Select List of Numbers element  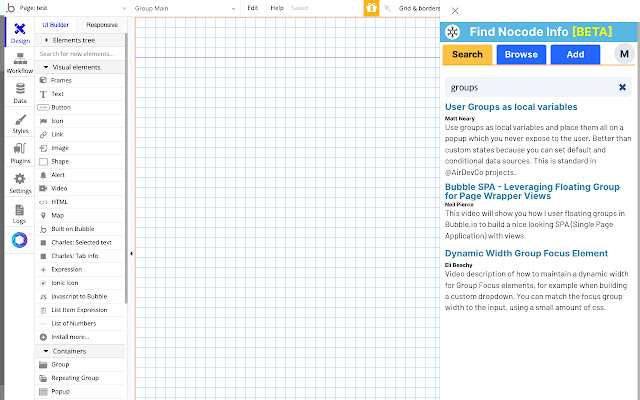click(80, 323)
